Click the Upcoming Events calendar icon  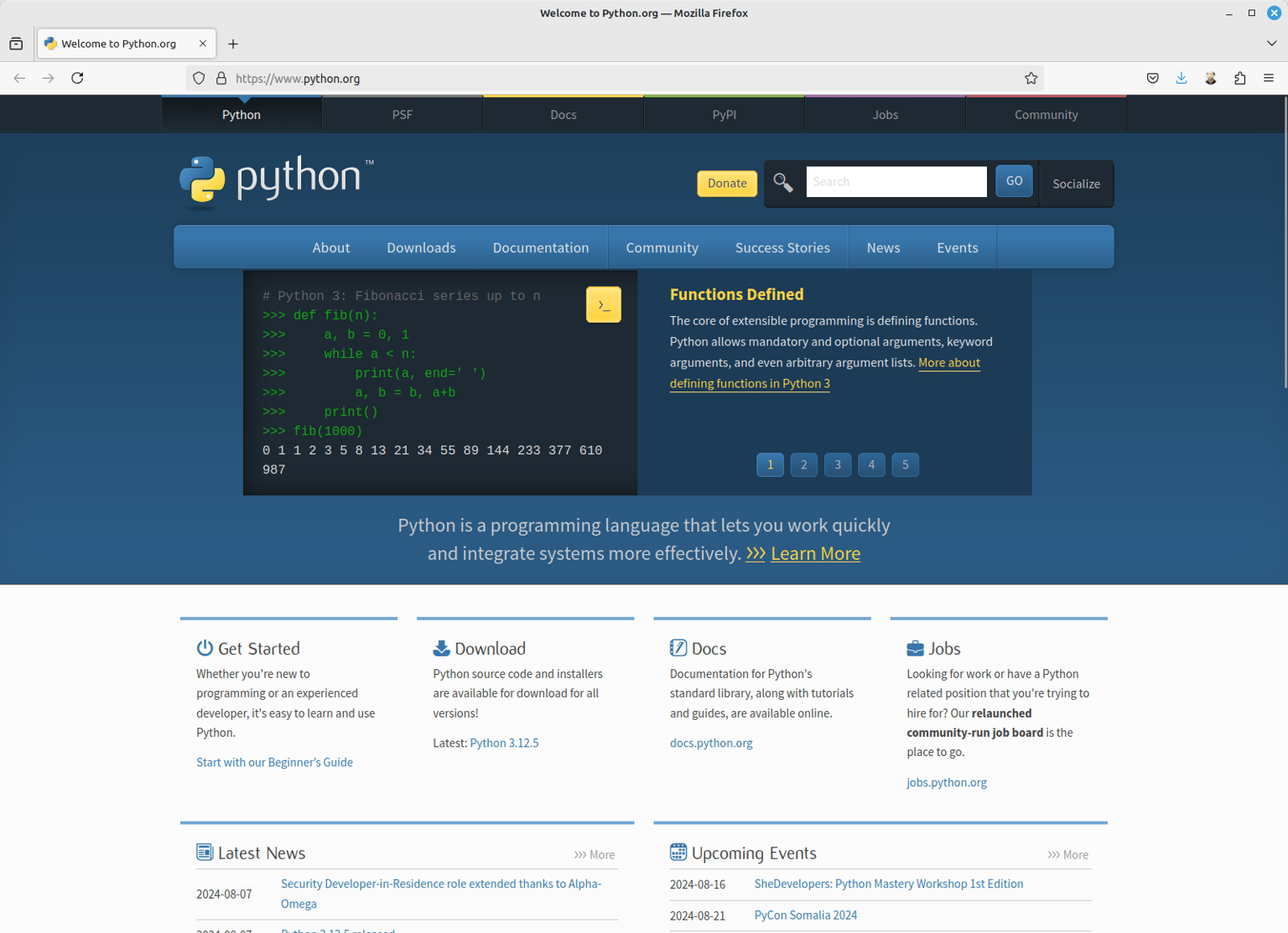pos(678,853)
